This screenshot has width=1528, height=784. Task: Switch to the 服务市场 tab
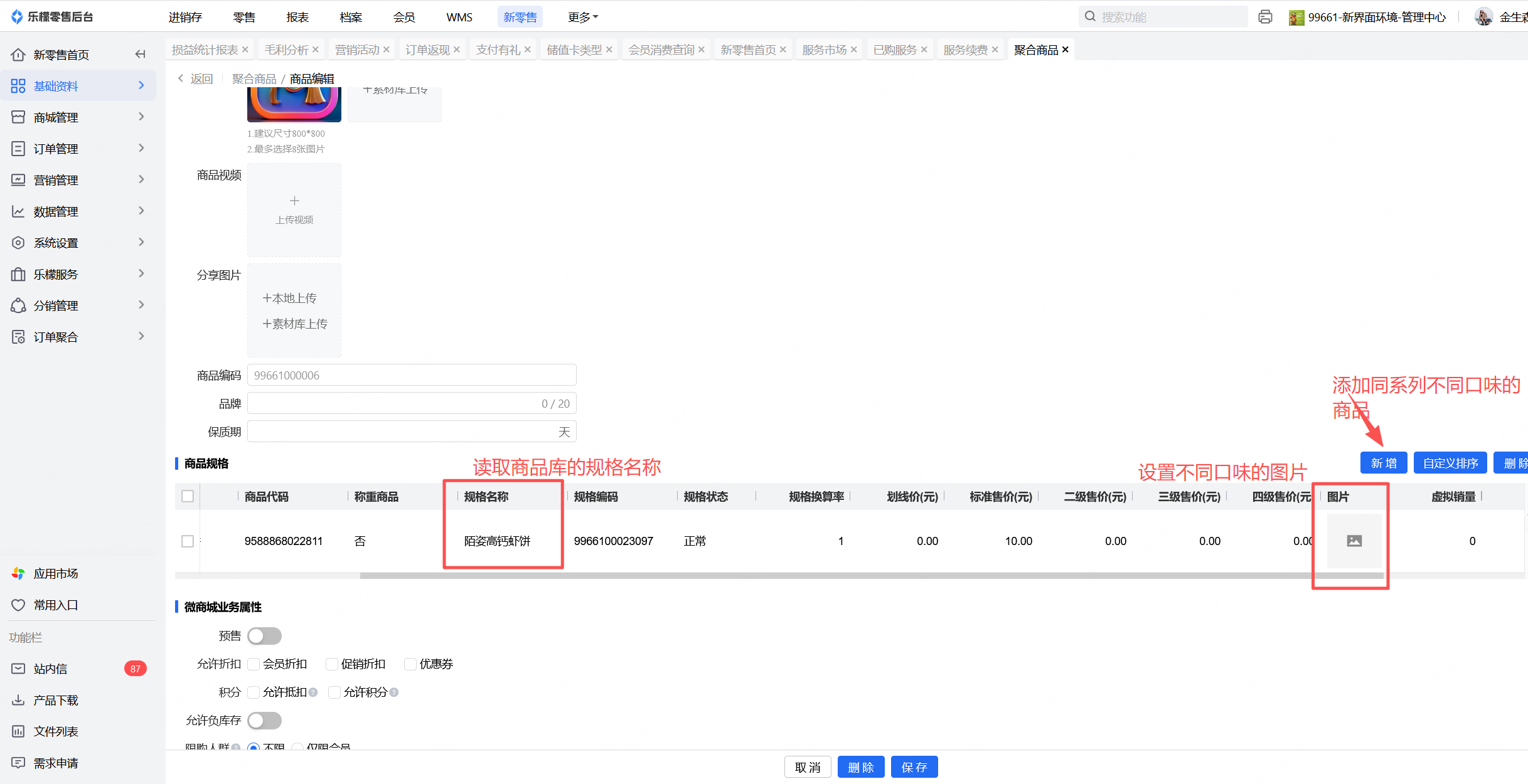(824, 50)
